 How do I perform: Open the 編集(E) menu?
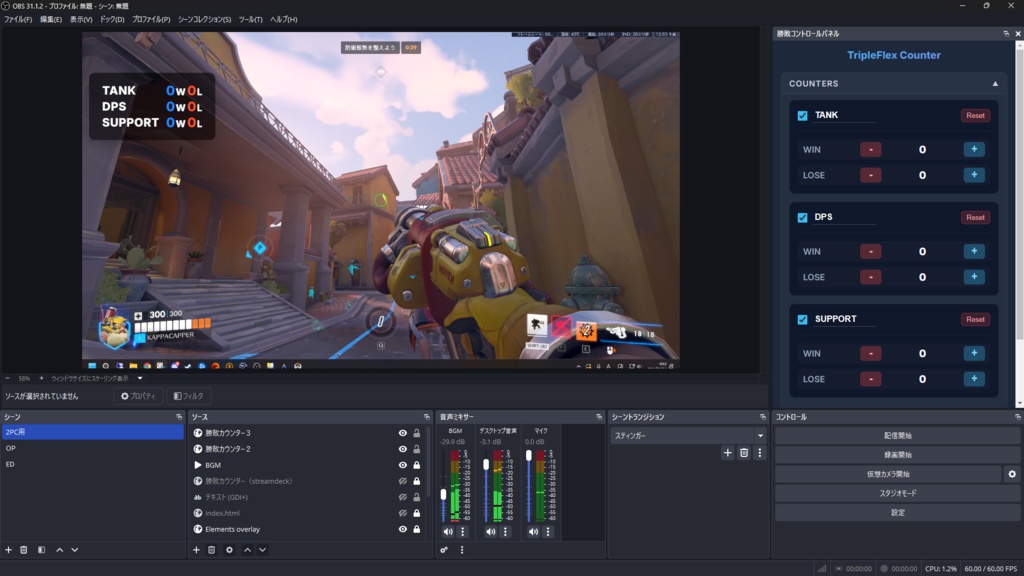click(51, 20)
